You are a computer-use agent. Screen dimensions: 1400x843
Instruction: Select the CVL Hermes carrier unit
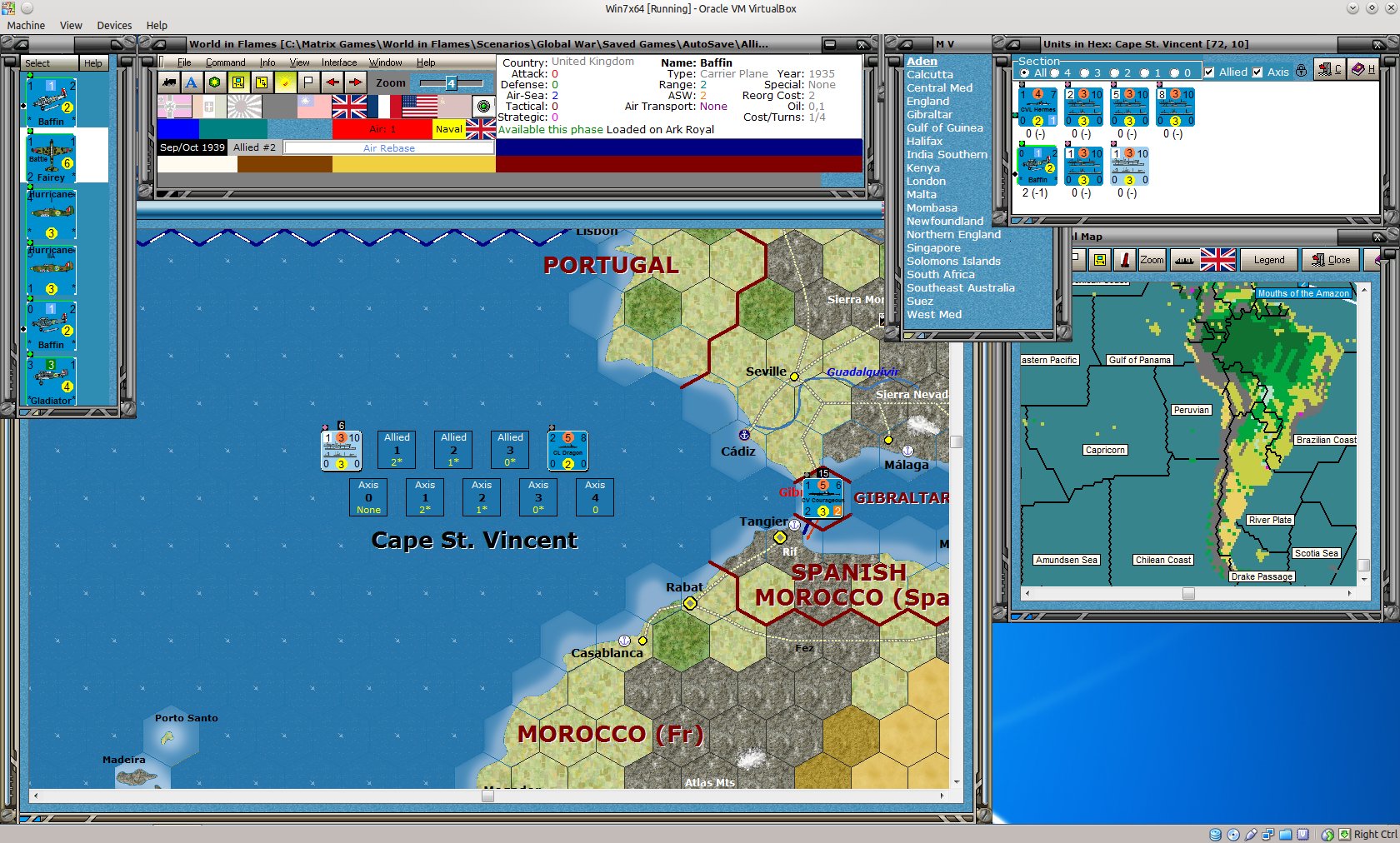(1038, 107)
